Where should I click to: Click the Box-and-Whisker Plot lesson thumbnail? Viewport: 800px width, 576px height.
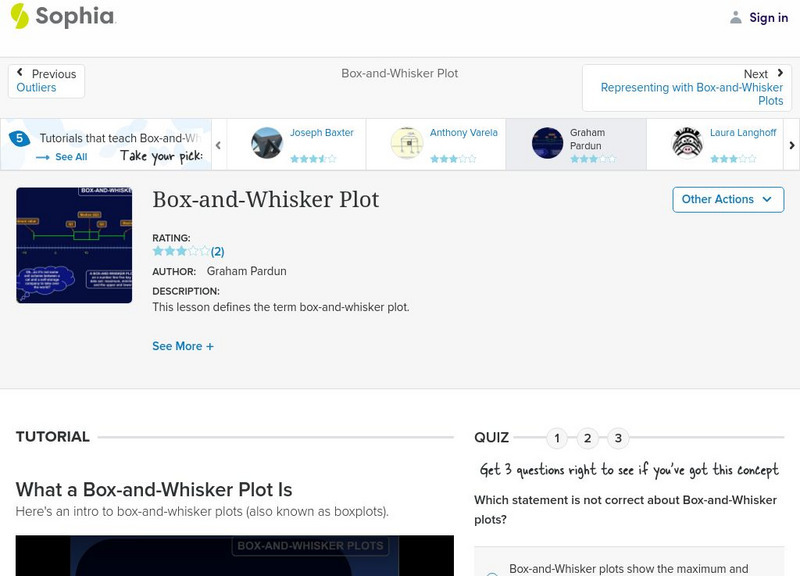point(74,245)
